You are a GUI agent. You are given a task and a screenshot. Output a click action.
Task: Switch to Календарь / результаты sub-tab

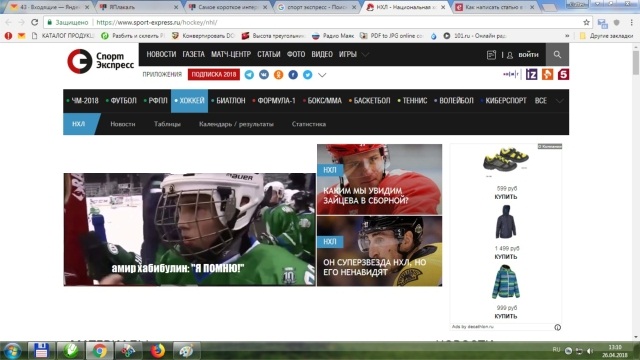pyautogui.click(x=236, y=124)
